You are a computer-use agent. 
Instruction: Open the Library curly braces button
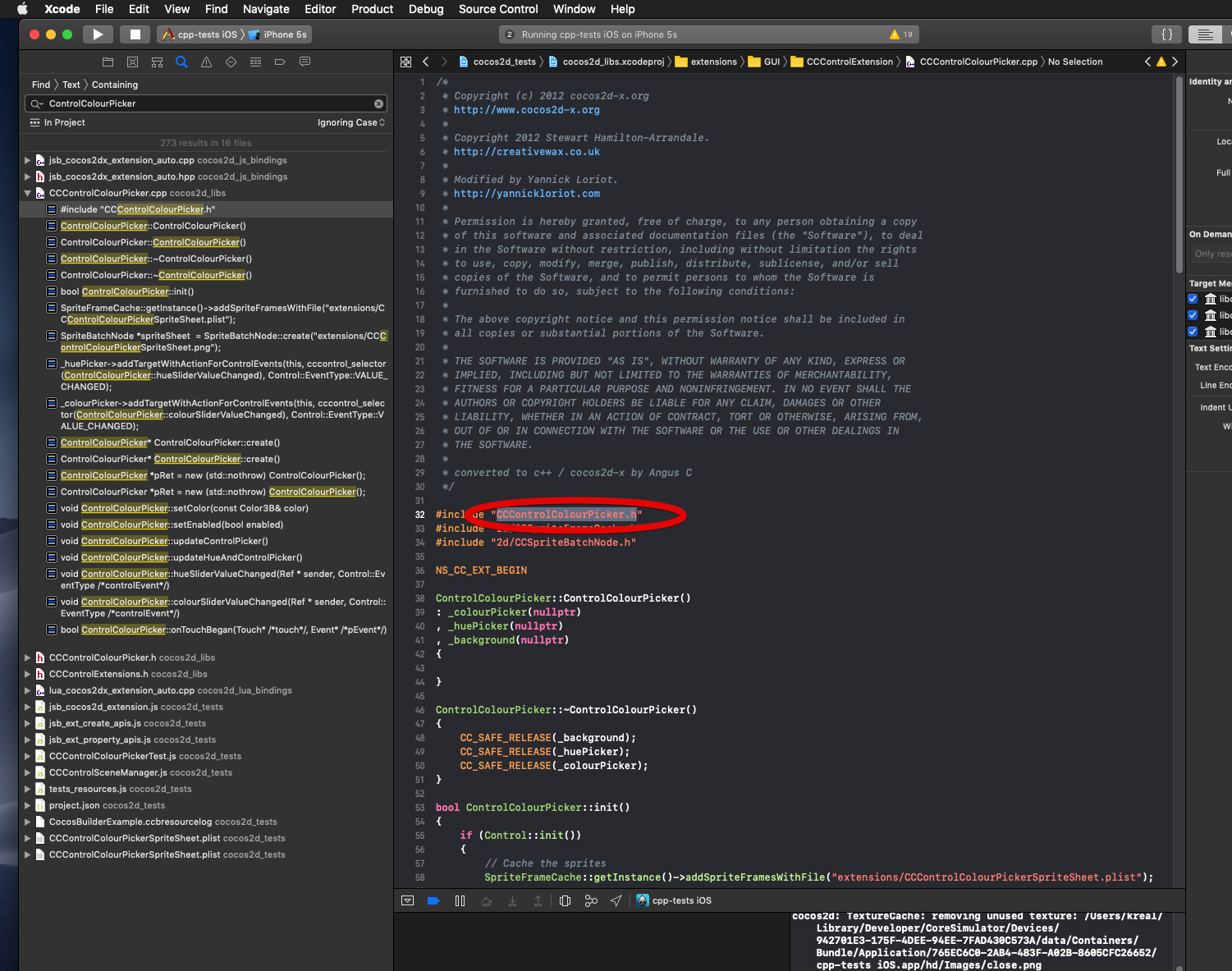click(1166, 34)
